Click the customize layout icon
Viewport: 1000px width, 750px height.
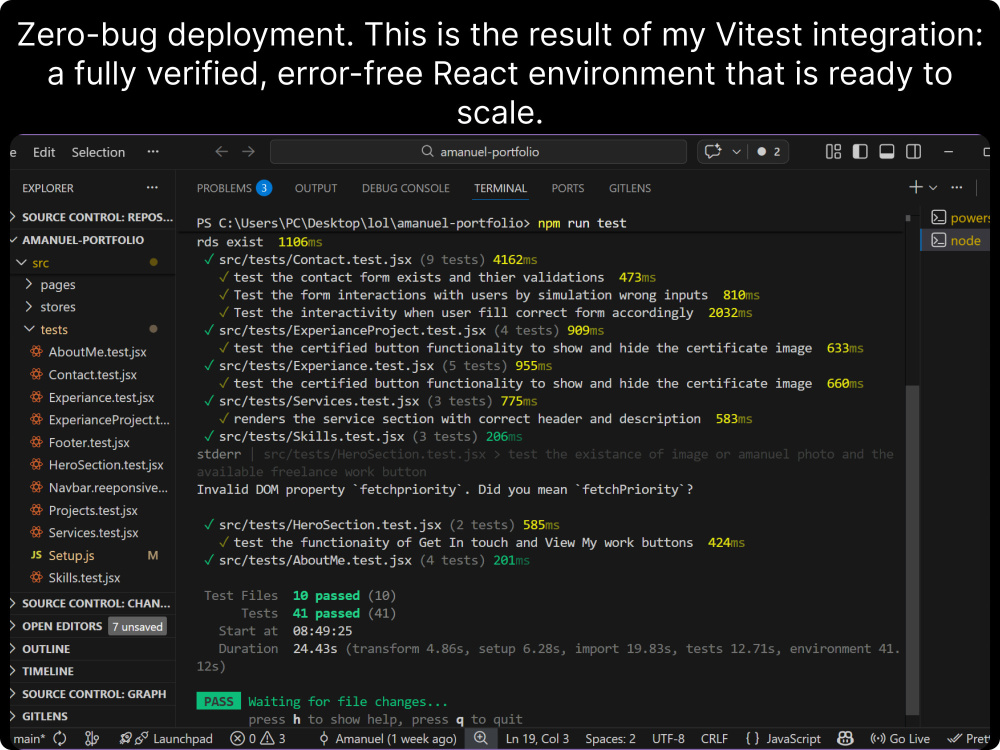pos(833,152)
